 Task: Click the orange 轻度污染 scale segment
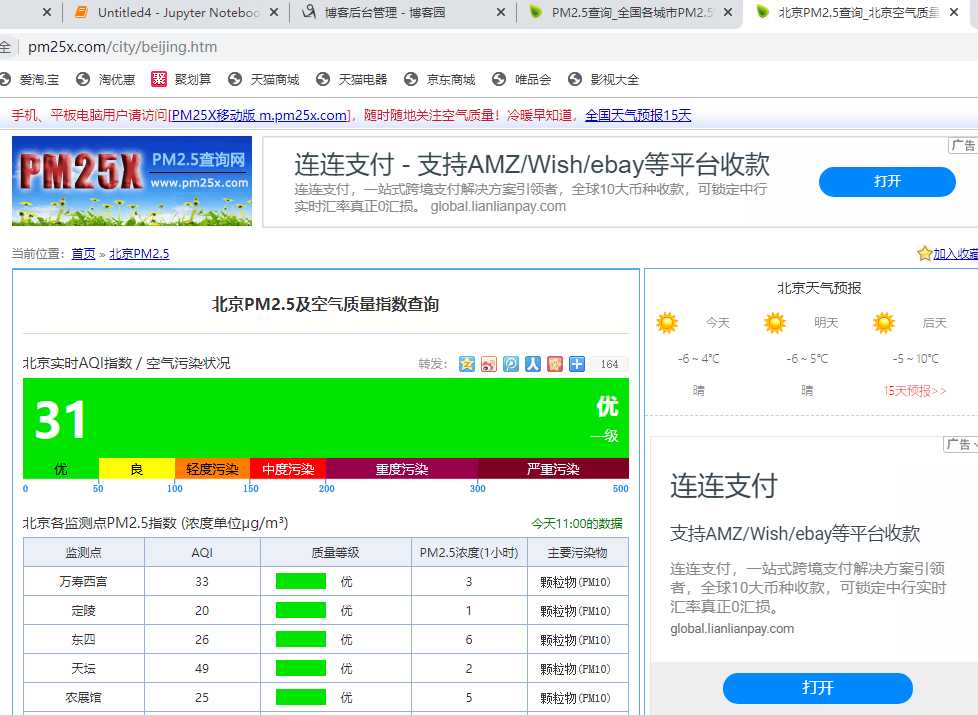212,469
